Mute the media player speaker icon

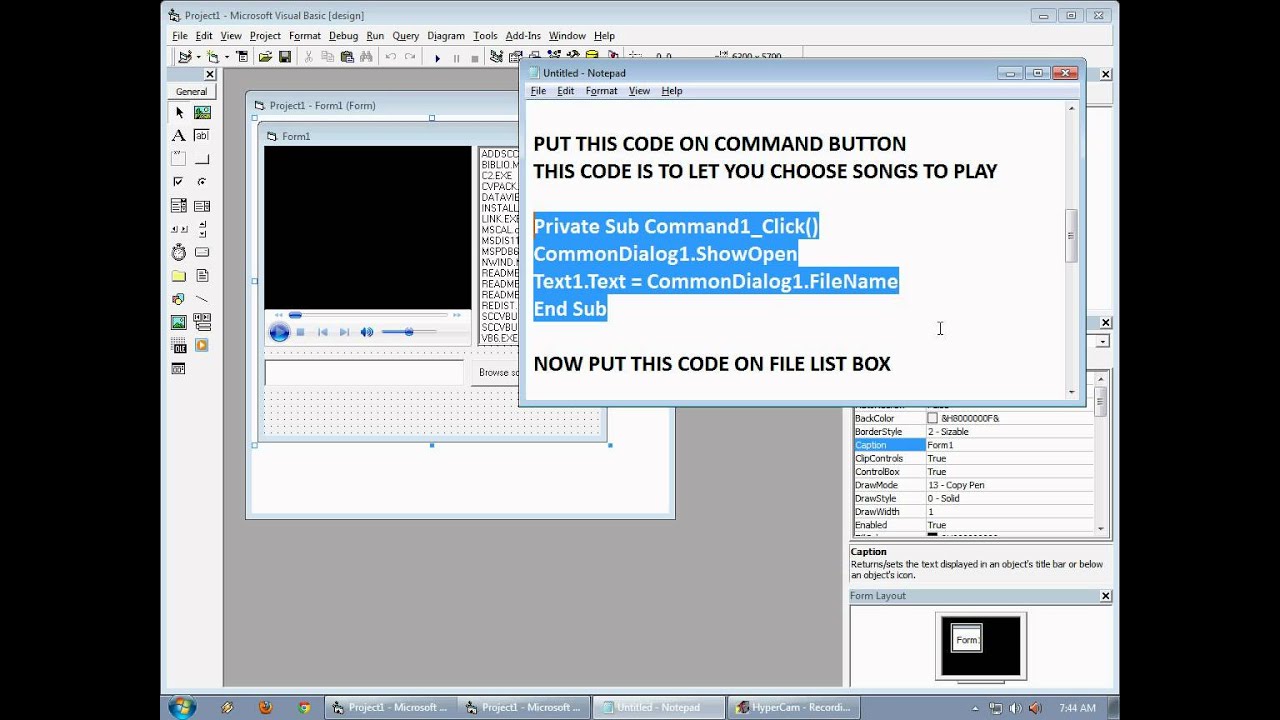pos(367,332)
